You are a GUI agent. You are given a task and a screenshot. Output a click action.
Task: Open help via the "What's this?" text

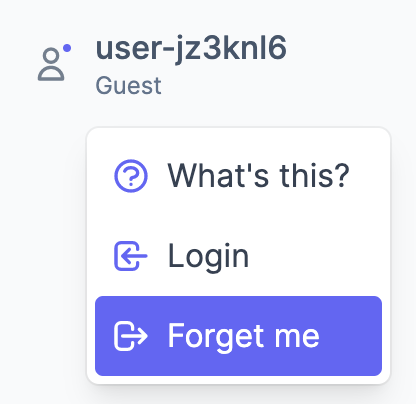click(258, 175)
